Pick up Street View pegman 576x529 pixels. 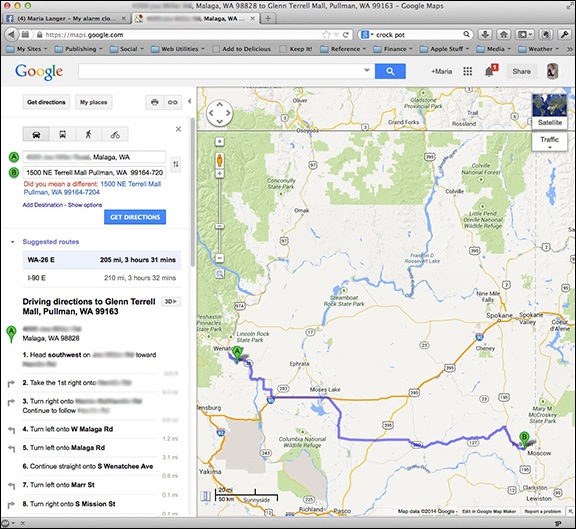coord(220,161)
